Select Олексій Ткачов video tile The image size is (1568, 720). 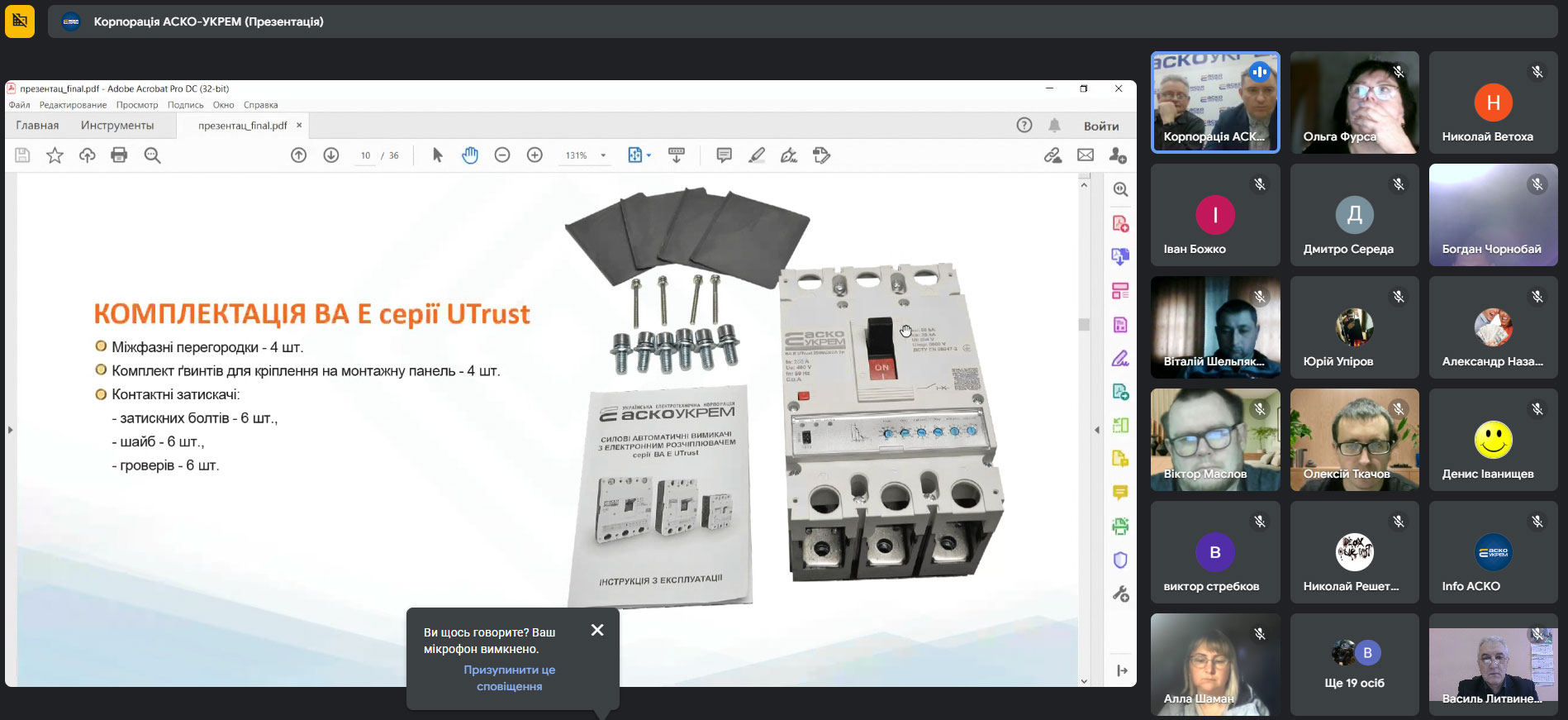(1355, 440)
